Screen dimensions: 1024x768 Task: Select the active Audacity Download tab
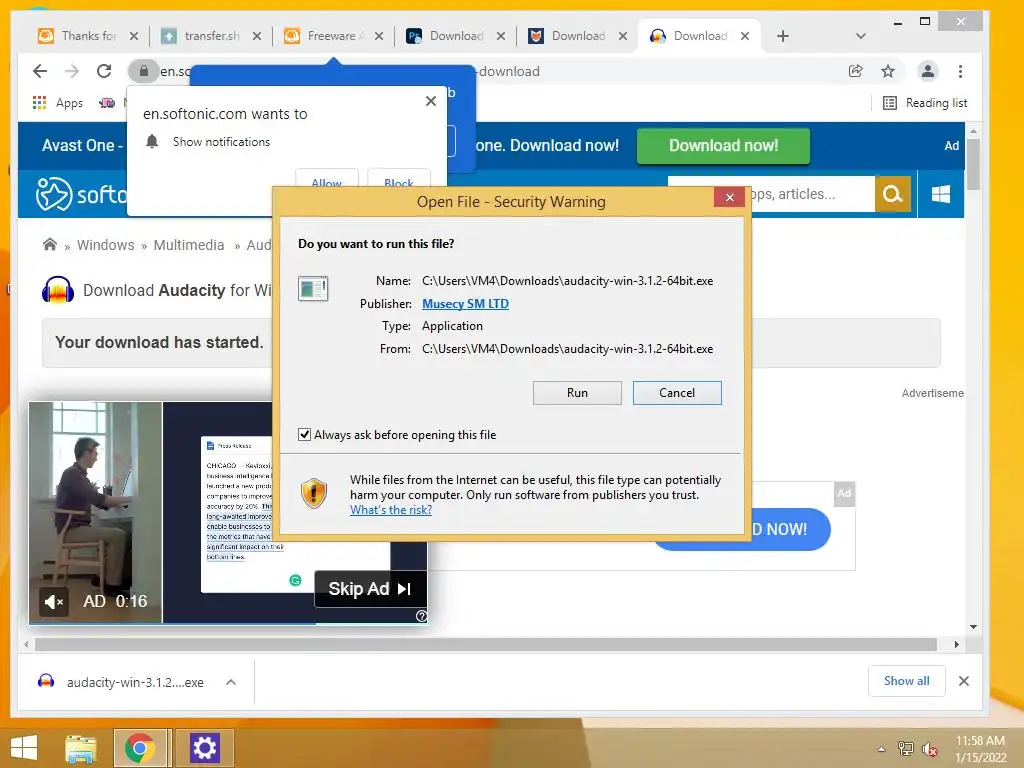699,36
